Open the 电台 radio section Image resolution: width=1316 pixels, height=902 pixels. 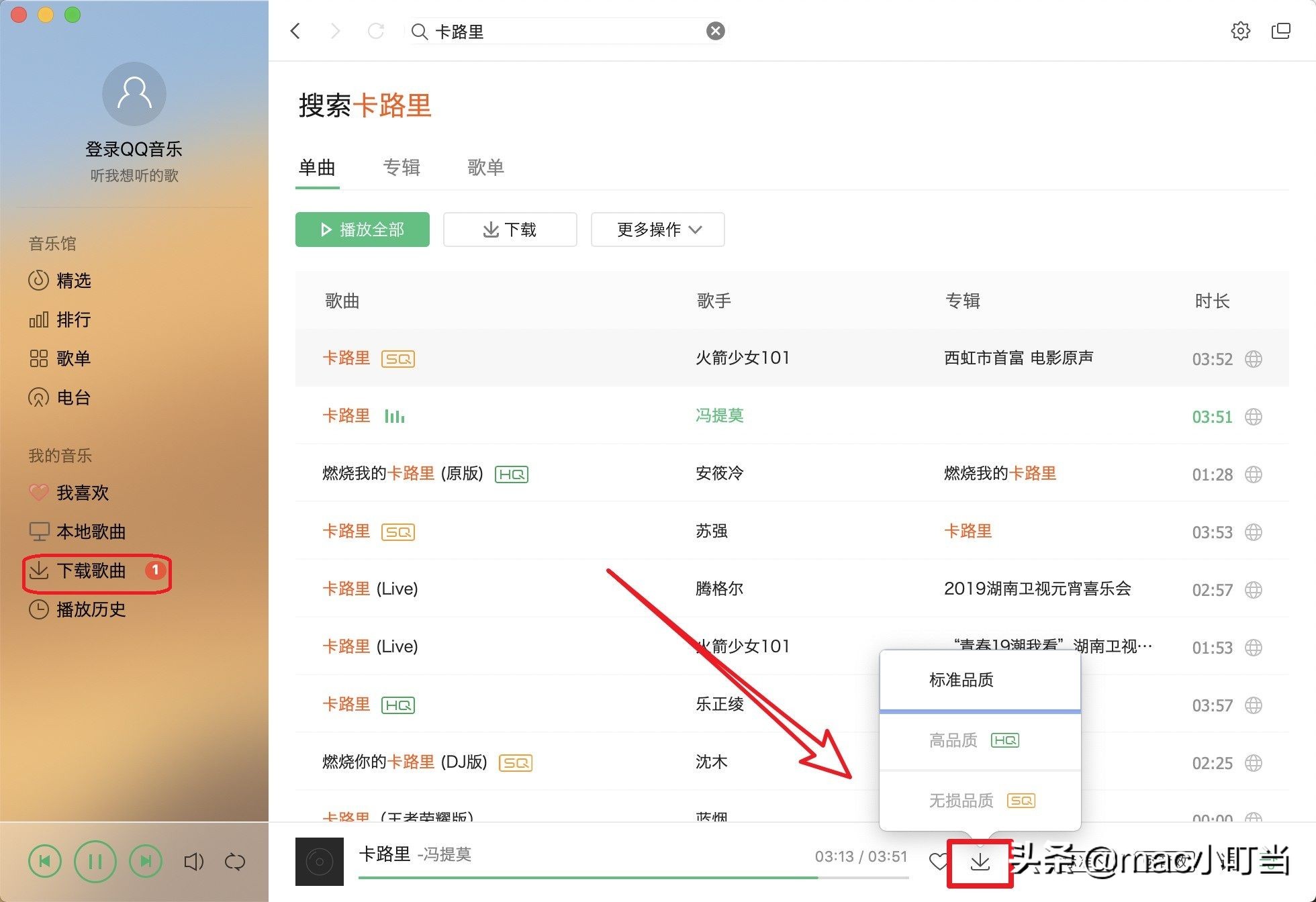click(x=74, y=397)
